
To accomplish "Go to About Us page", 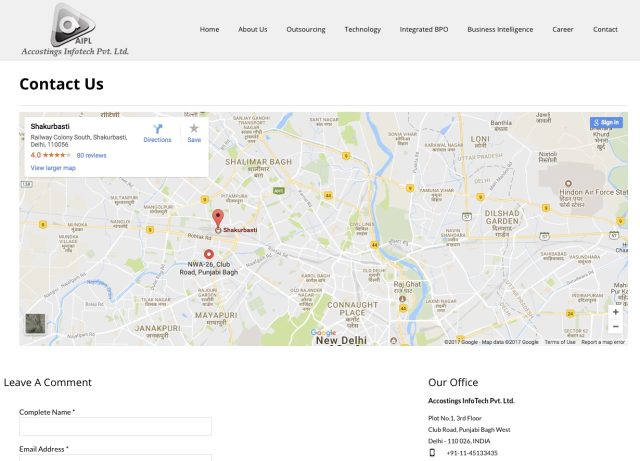I will click(253, 29).
